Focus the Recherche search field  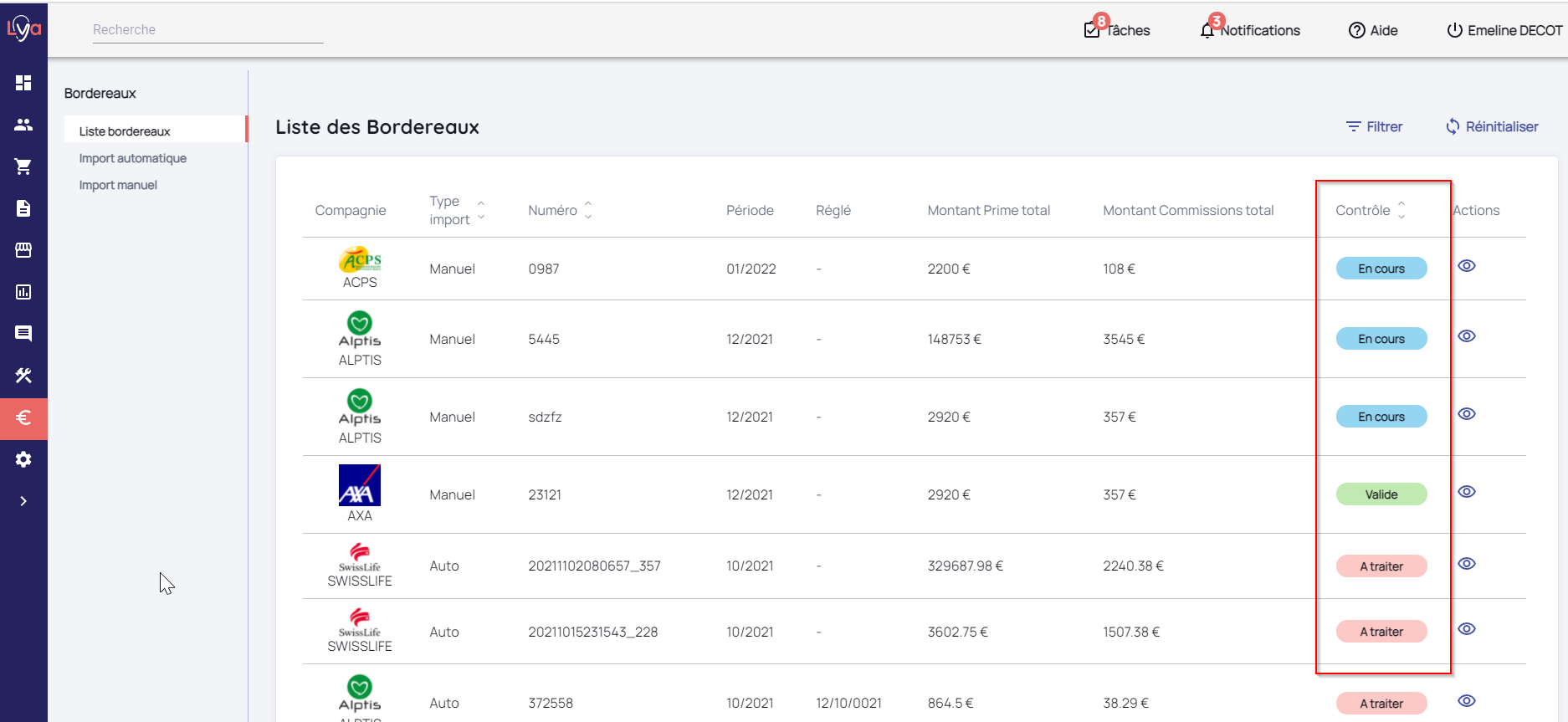(208, 30)
